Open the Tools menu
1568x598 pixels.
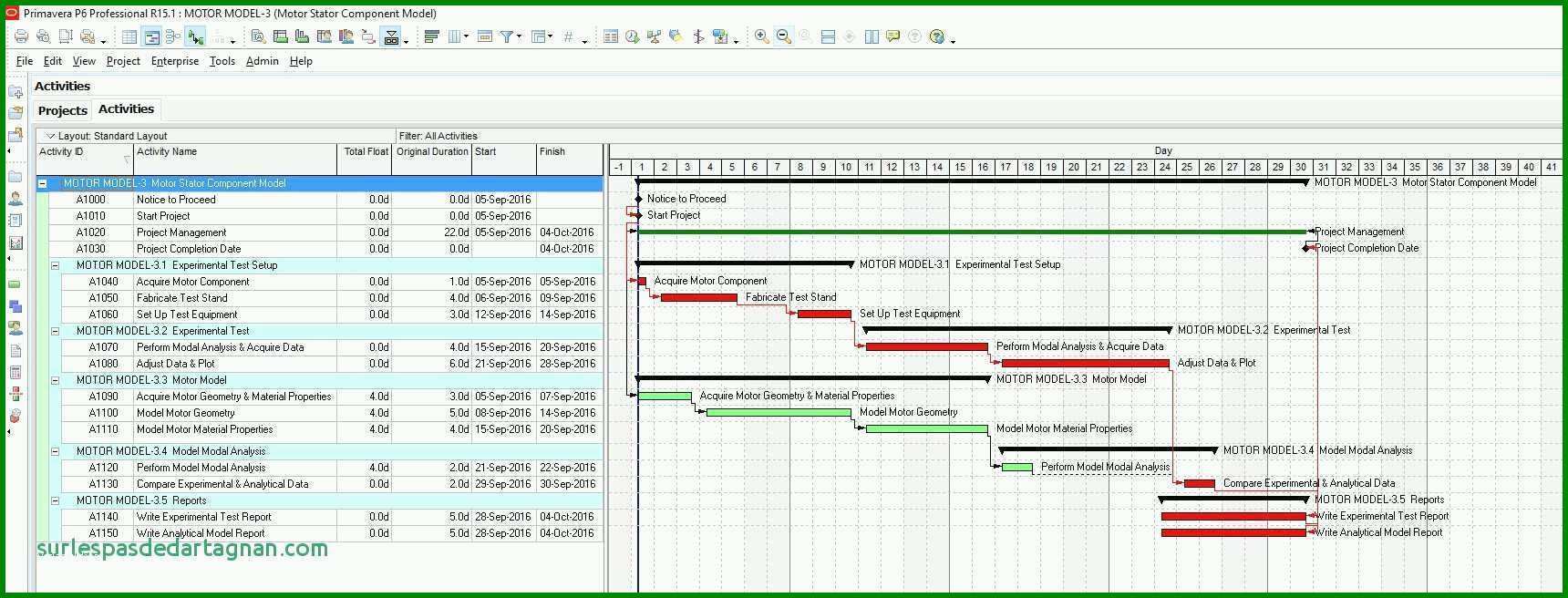222,61
